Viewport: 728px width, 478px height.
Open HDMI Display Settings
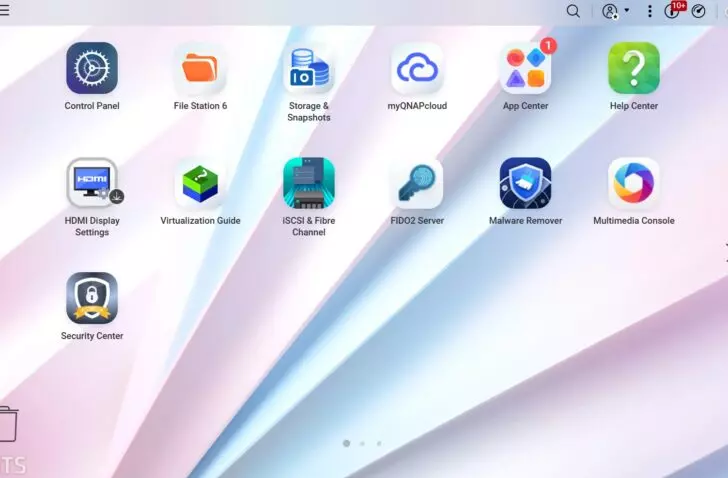pyautogui.click(x=92, y=183)
